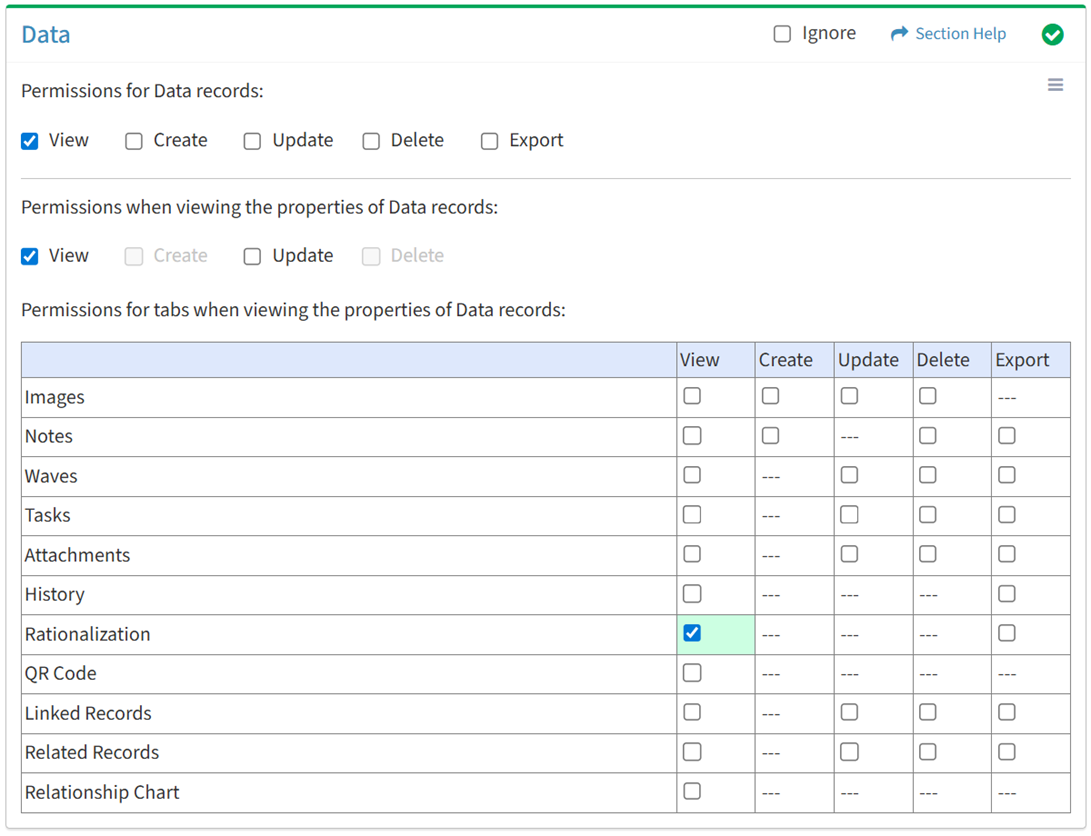Enable Create permission for Data records
The height and width of the screenshot is (836, 1091).
coord(134,141)
